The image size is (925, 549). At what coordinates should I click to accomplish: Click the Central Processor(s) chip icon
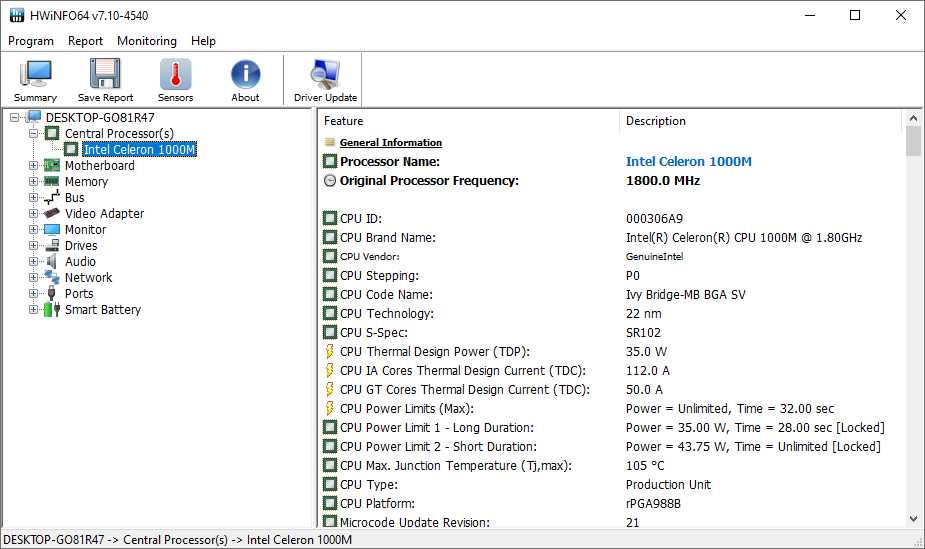coord(52,133)
